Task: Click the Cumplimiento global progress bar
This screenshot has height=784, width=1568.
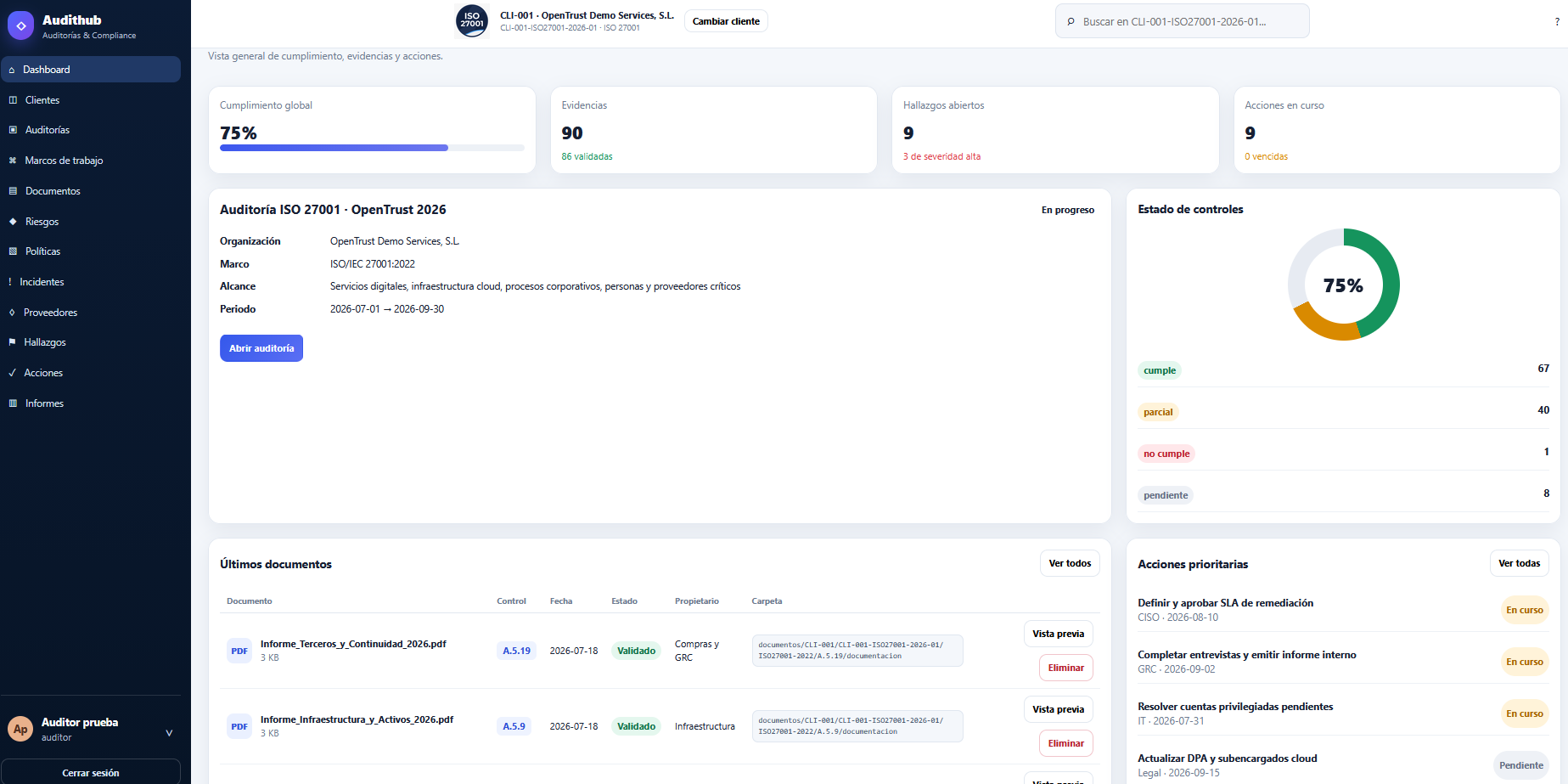Action: click(372, 148)
